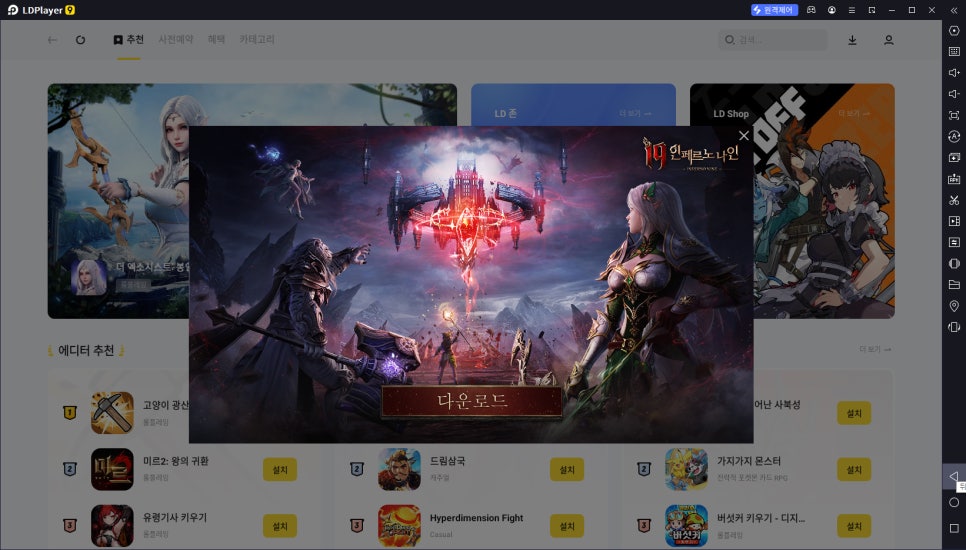Click the 다운로드 button in popup
Screen dimensions: 966x550
[x=471, y=402]
